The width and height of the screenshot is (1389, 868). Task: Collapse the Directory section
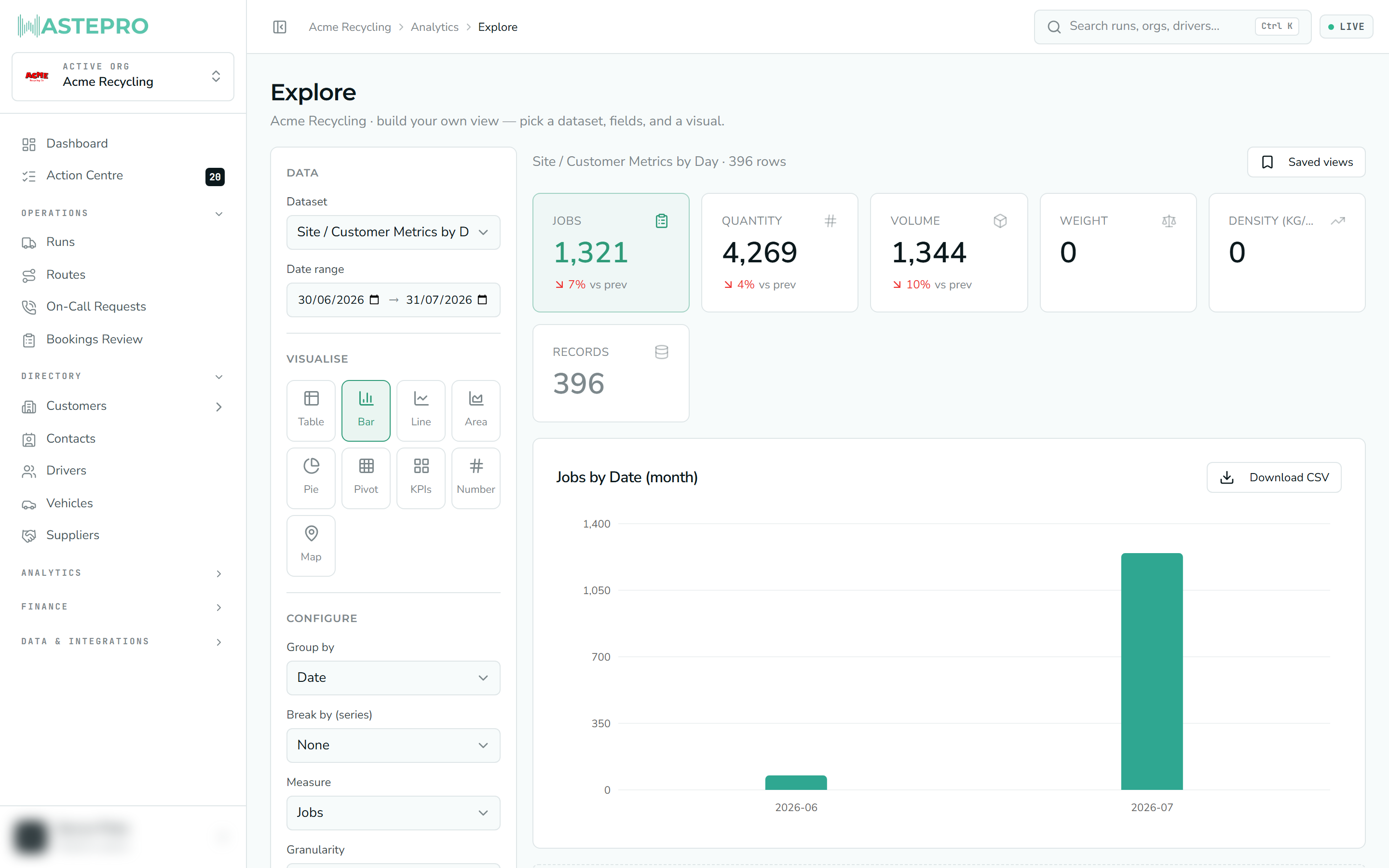218,377
